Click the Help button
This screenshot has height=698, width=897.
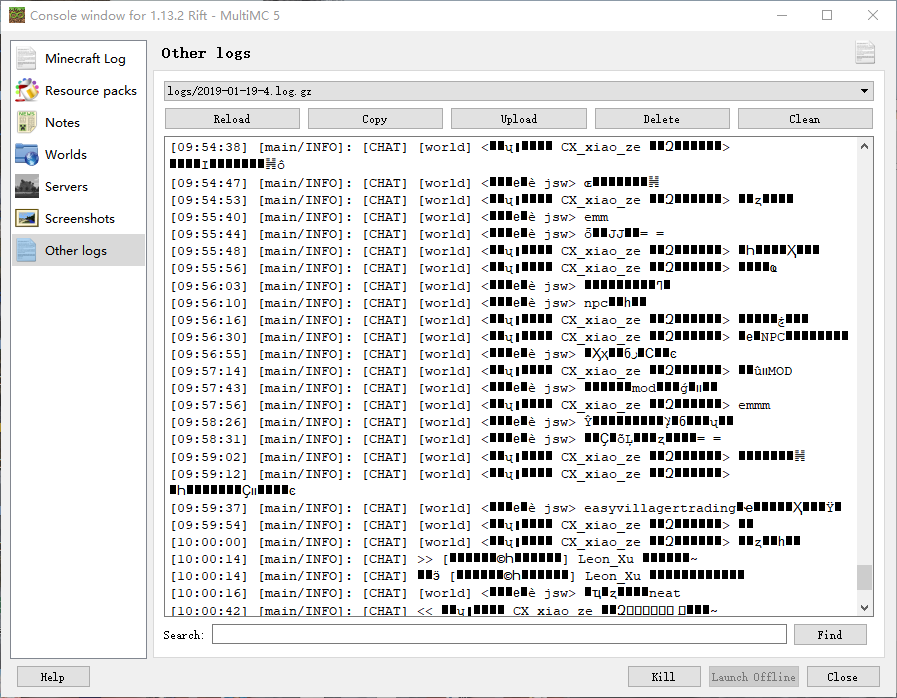(x=53, y=677)
